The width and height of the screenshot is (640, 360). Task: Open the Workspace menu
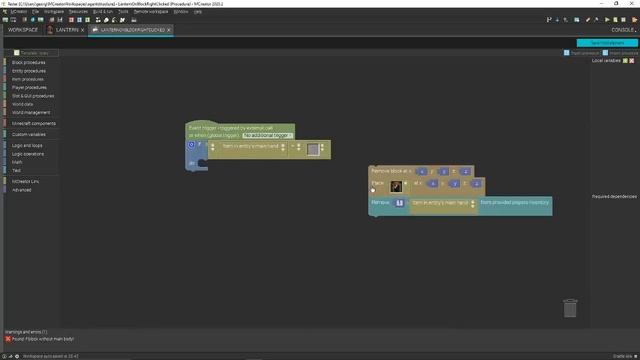click(54, 12)
